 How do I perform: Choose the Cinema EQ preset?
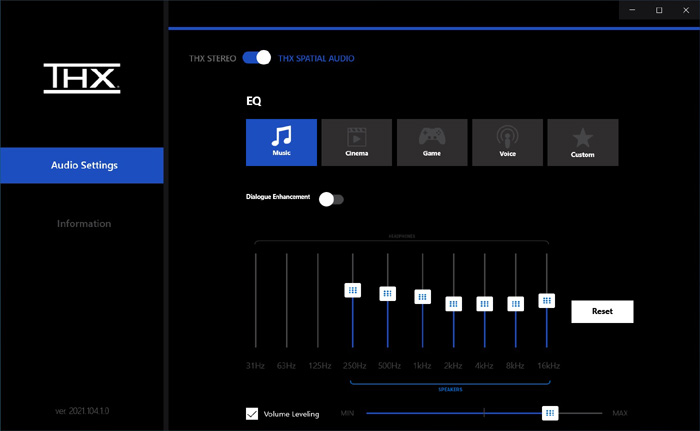pyautogui.click(x=356, y=142)
